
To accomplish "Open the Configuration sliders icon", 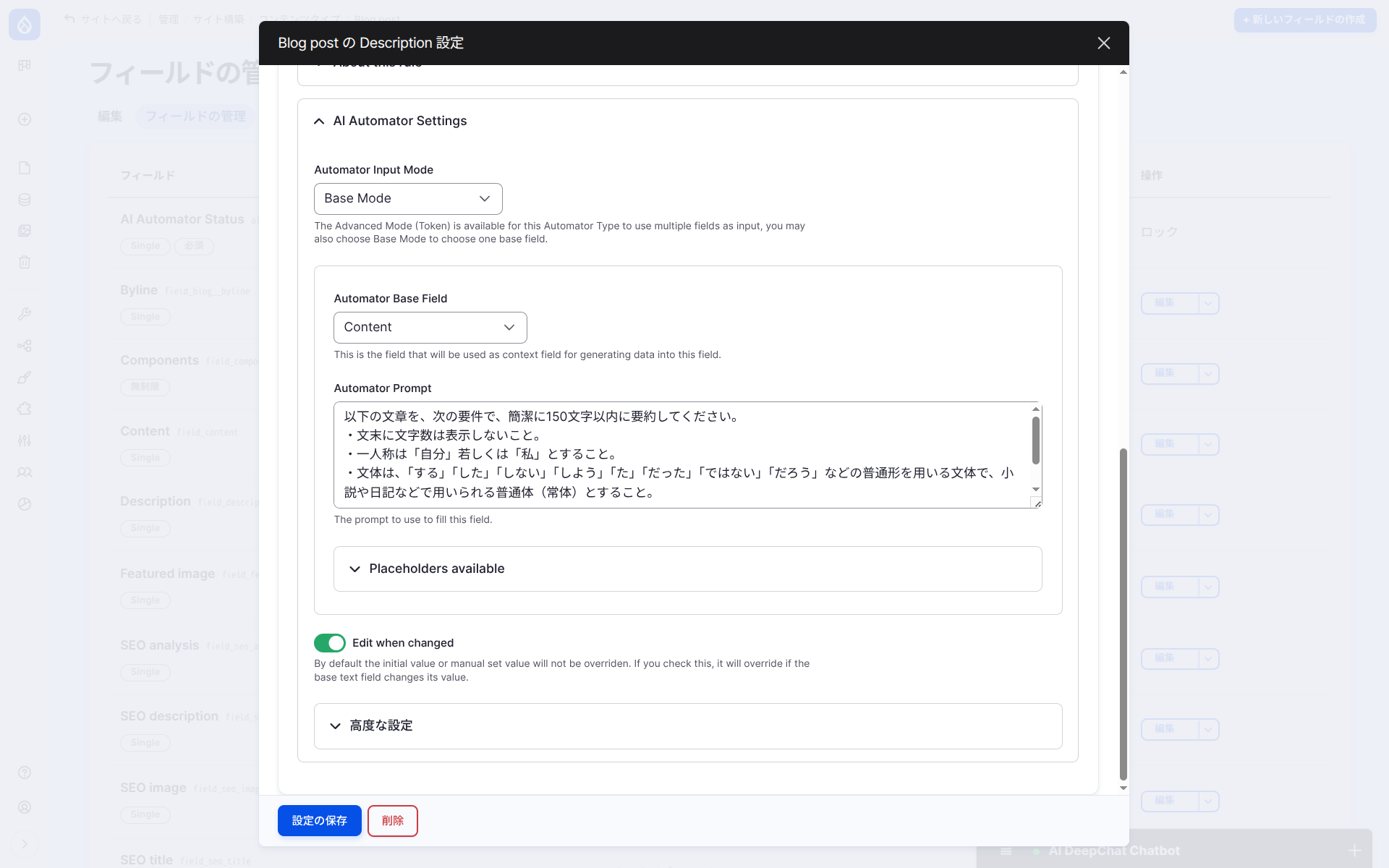I will (25, 441).
